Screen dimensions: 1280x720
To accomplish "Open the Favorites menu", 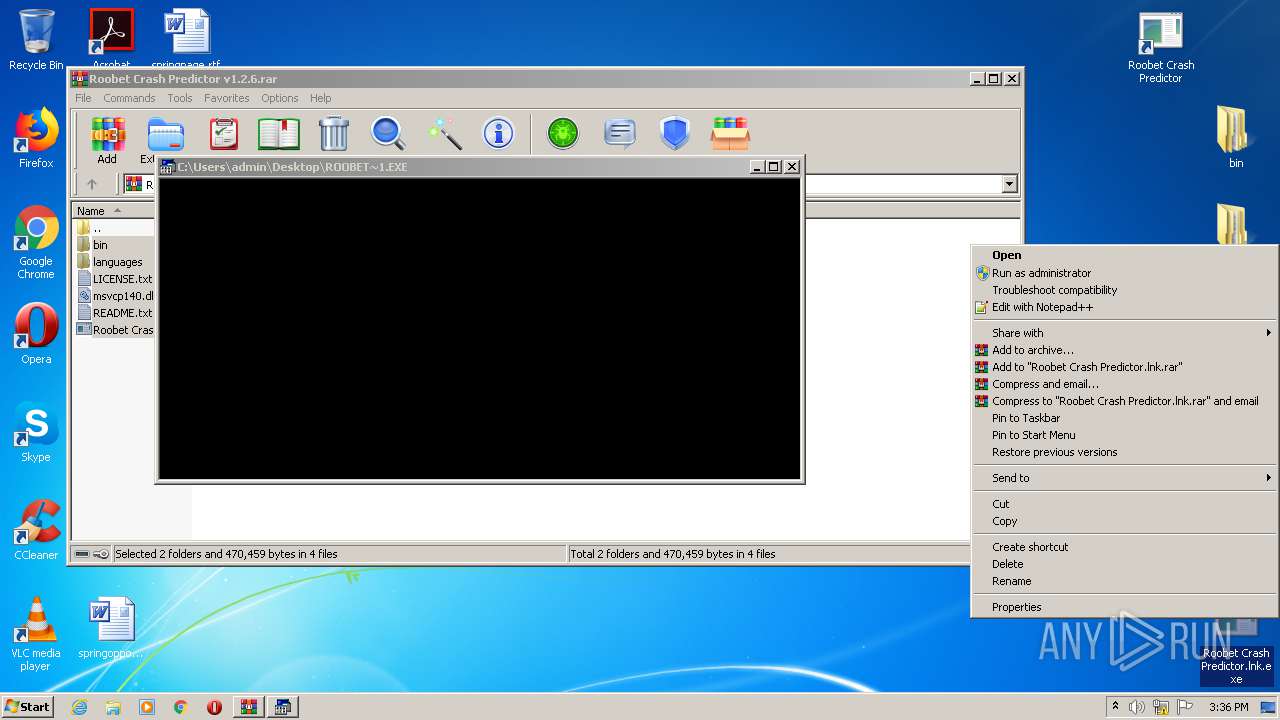I will [x=227, y=98].
